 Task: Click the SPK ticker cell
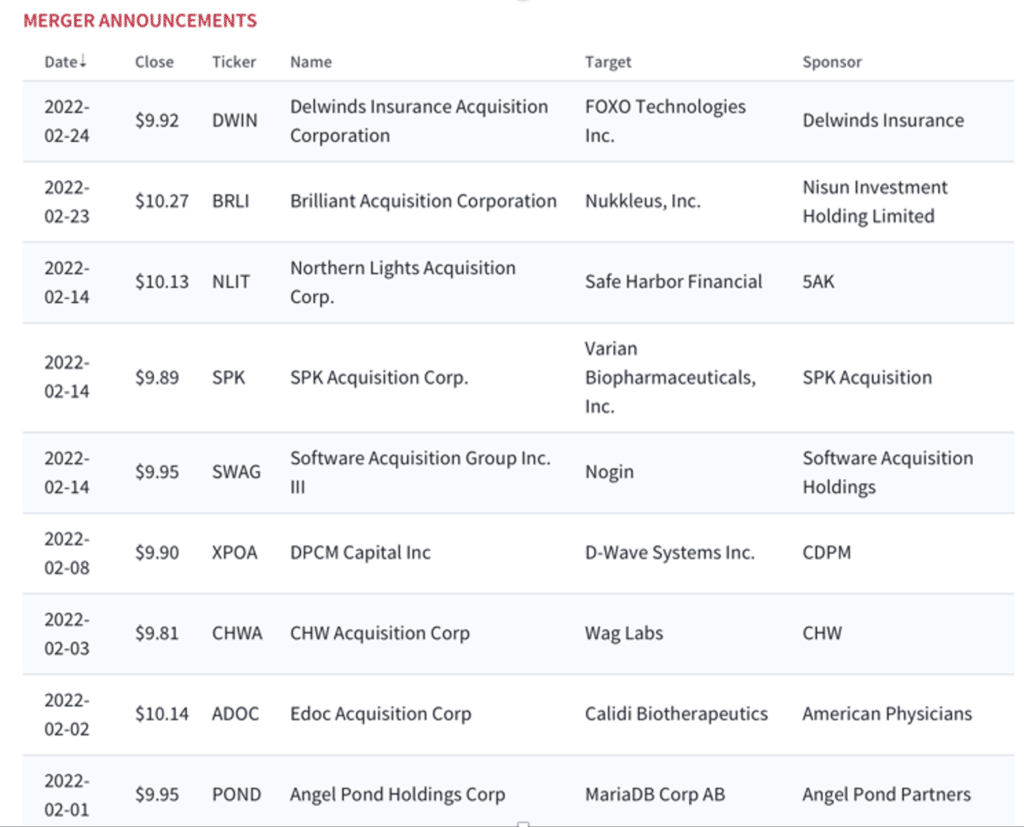point(229,378)
